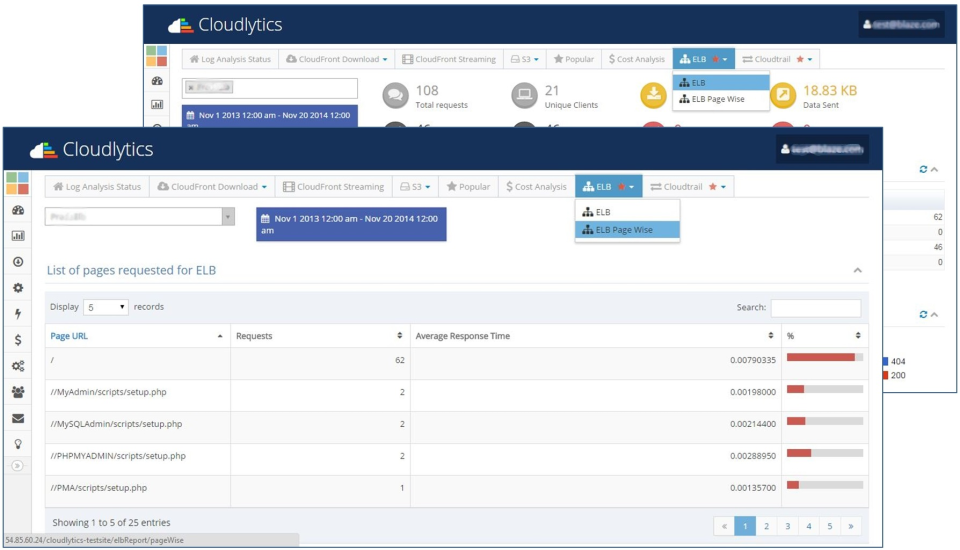Screen dimensions: 960x550
Task: Click the table Search input field
Action: (x=816, y=307)
